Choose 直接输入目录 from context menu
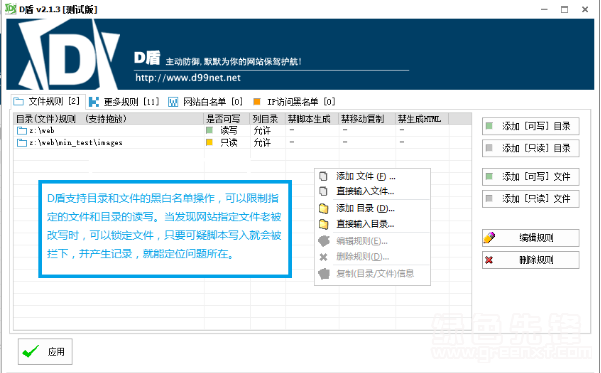 click(x=372, y=224)
